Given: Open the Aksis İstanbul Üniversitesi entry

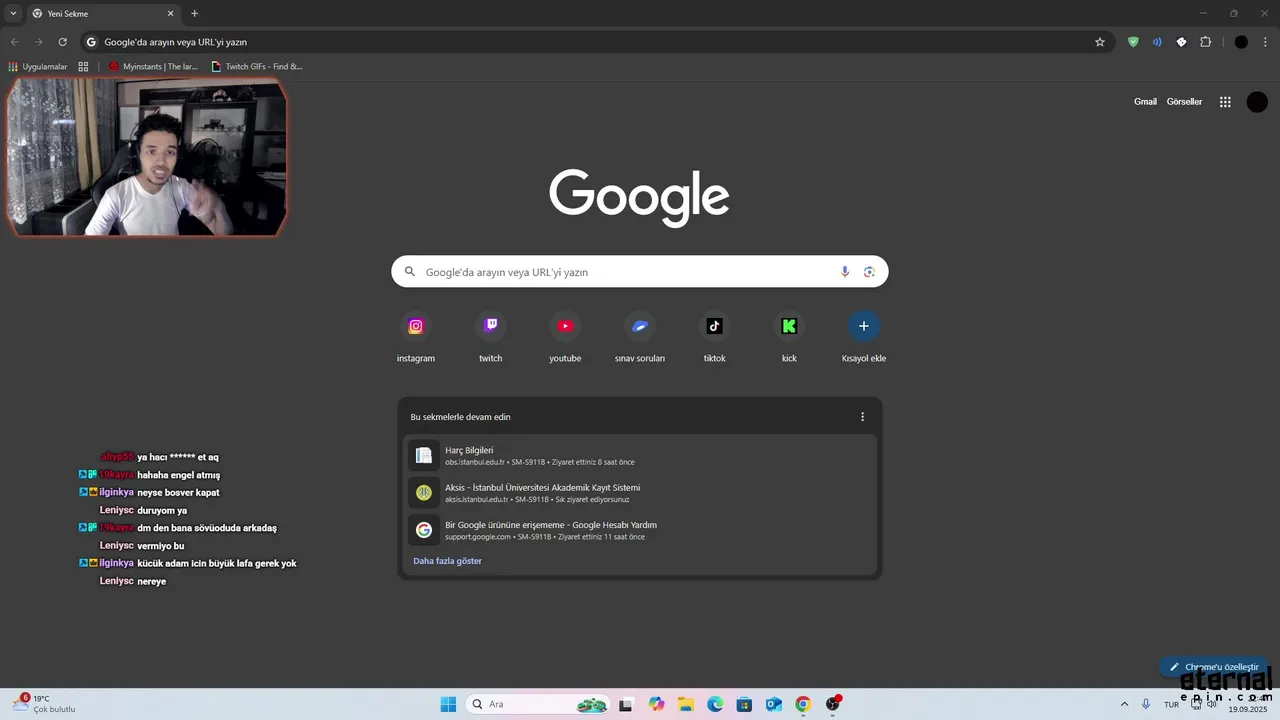Looking at the screenshot, I should click(640, 493).
